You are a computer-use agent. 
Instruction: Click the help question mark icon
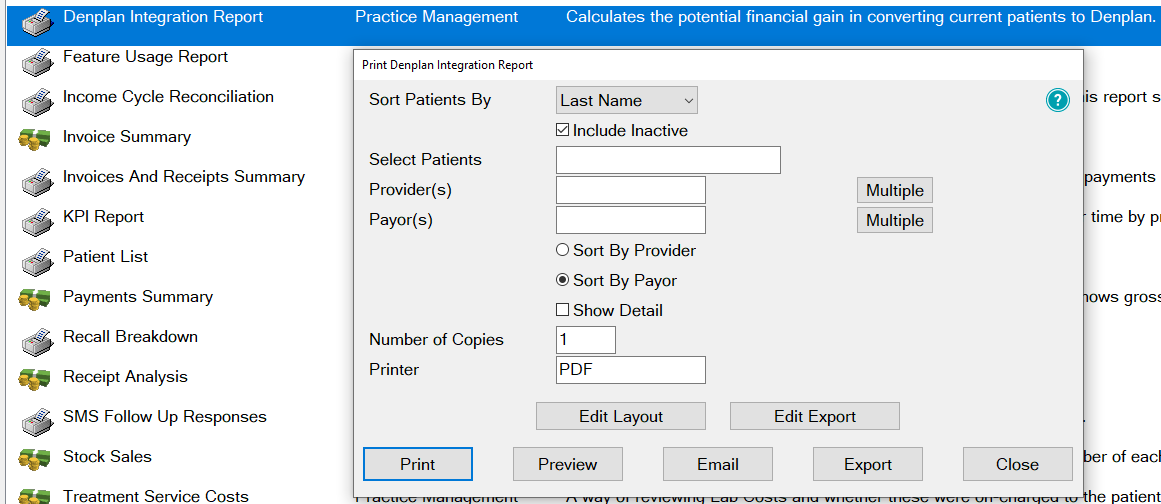[x=1057, y=100]
